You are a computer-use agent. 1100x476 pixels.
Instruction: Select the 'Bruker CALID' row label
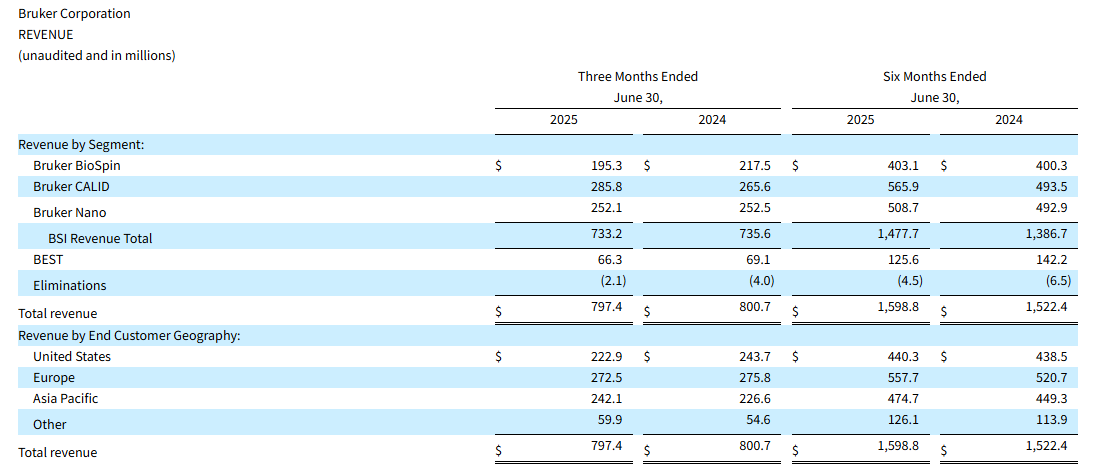click(71, 187)
